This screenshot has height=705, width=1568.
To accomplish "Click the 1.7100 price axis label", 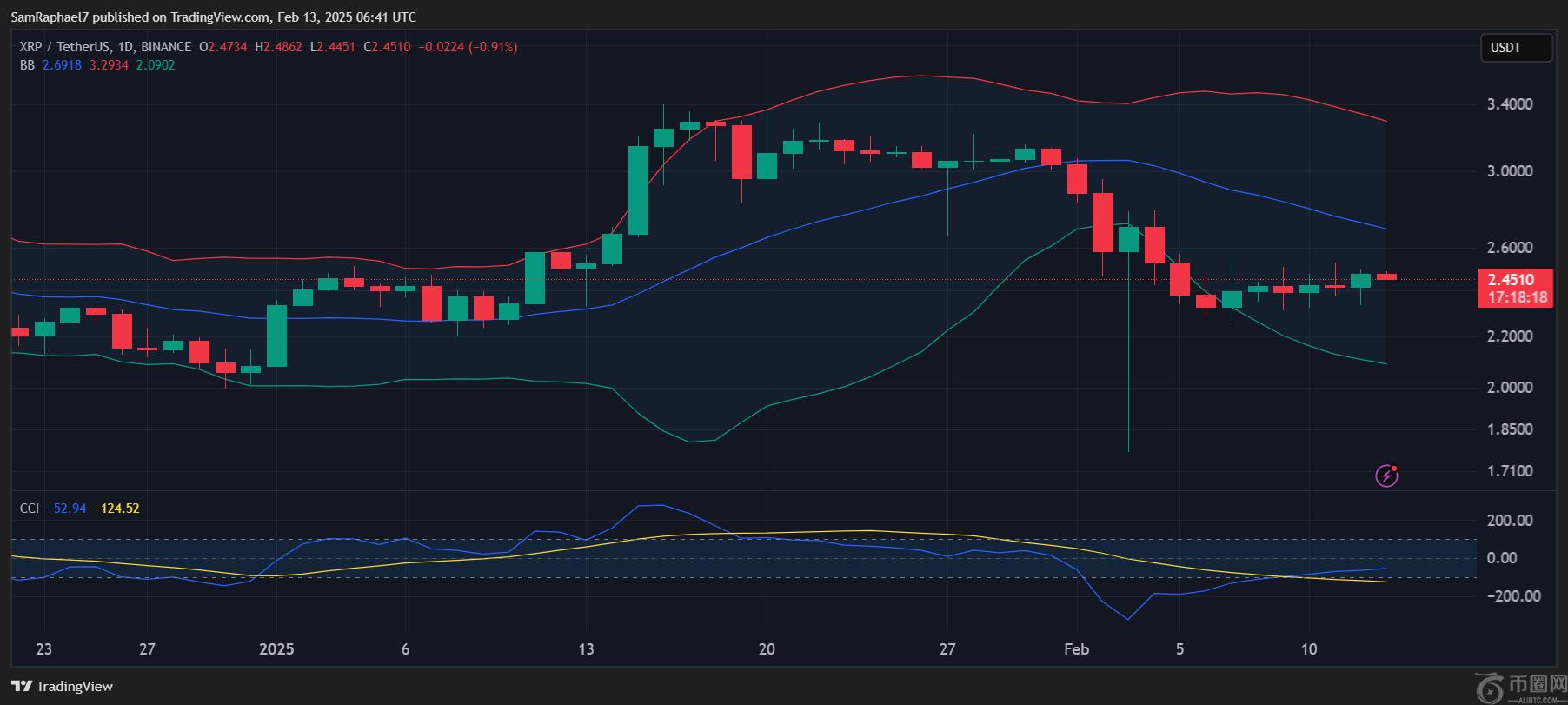I will [x=1510, y=471].
